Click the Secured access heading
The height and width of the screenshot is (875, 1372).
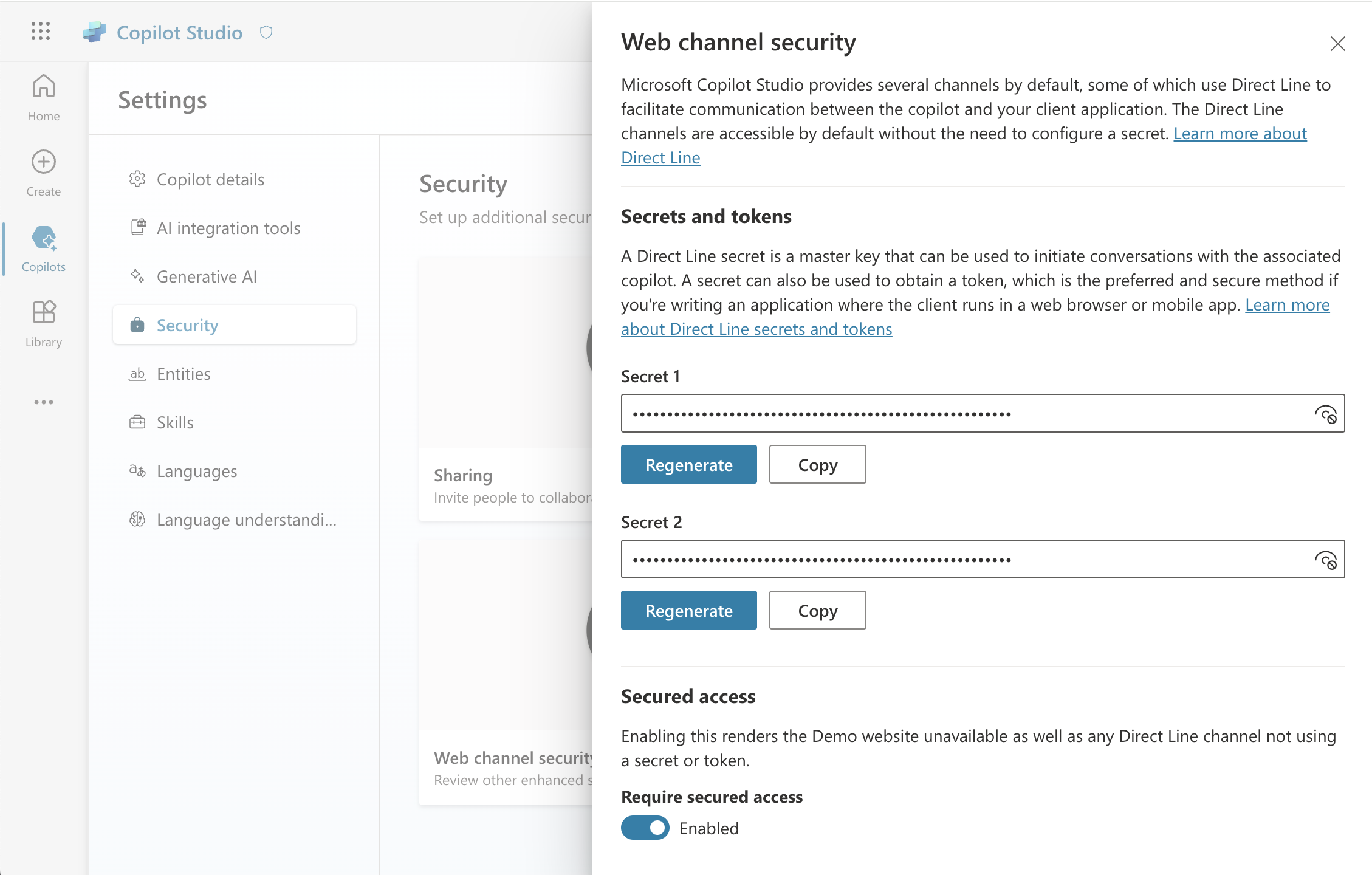[x=688, y=696]
